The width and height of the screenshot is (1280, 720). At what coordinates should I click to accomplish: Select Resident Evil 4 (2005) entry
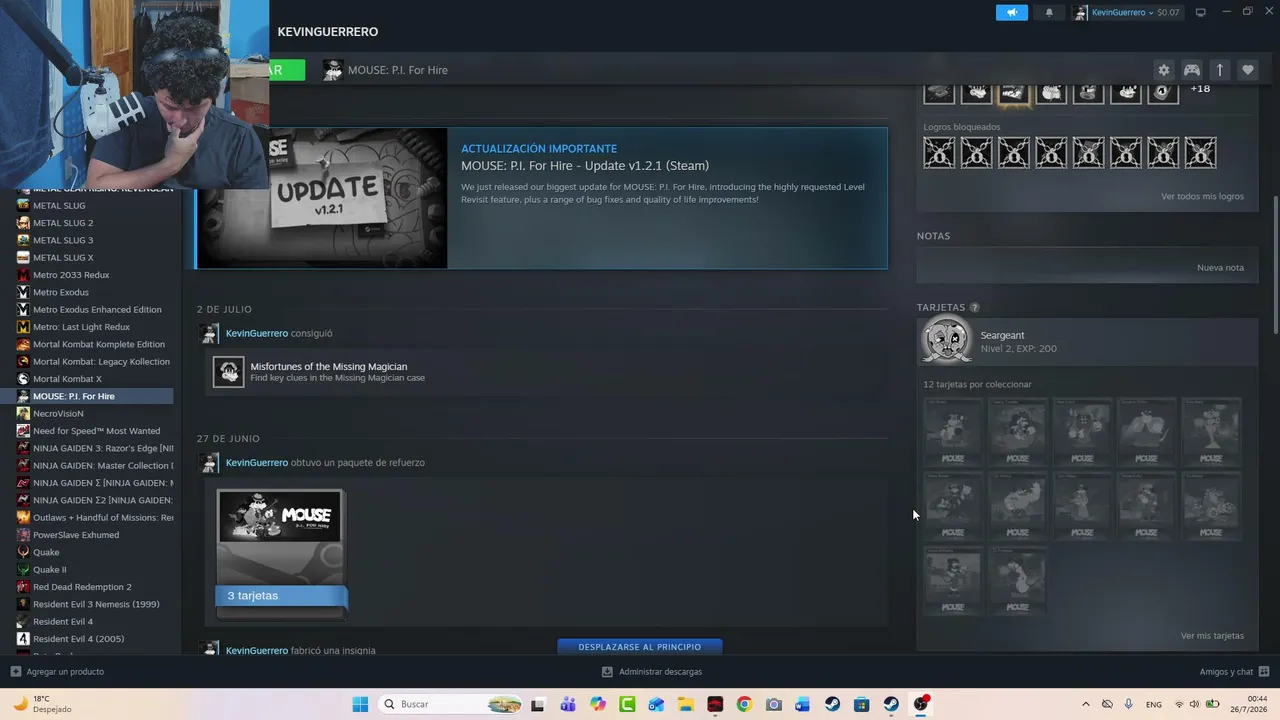tap(78, 639)
